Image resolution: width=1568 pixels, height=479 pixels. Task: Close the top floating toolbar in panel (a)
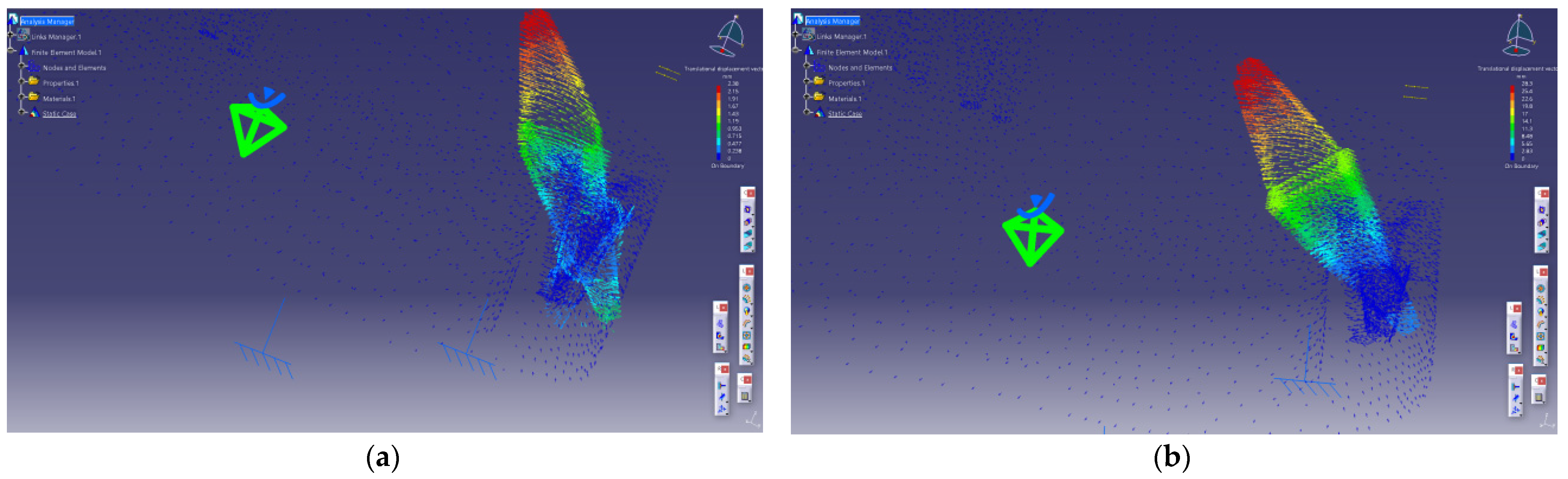click(x=751, y=193)
